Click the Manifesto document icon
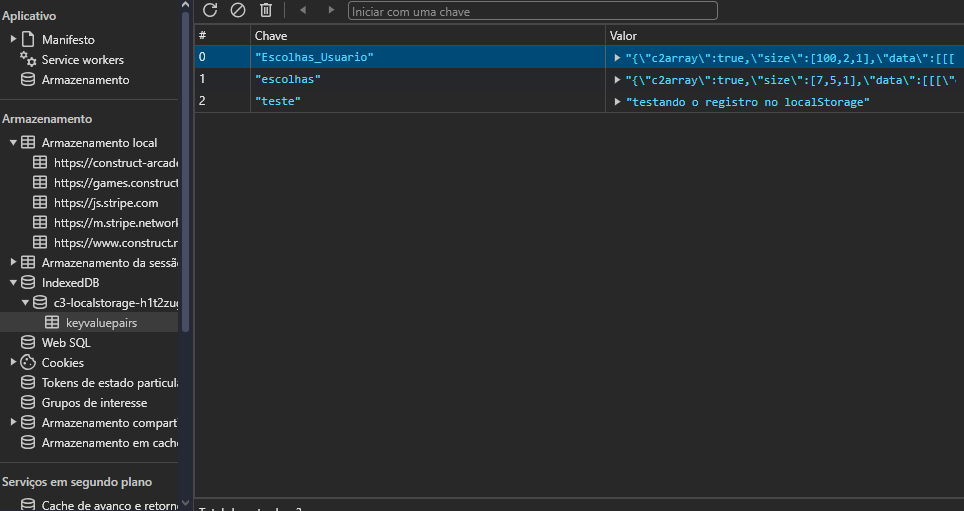 tap(28, 39)
